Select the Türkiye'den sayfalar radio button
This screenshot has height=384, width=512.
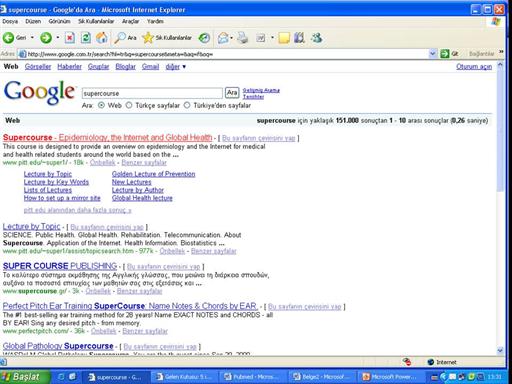187,105
